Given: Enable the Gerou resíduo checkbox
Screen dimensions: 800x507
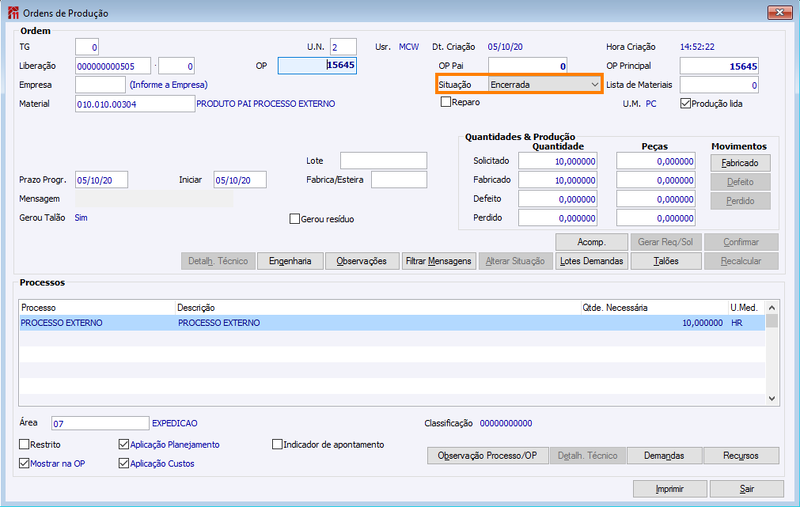Looking at the screenshot, I should (x=294, y=219).
